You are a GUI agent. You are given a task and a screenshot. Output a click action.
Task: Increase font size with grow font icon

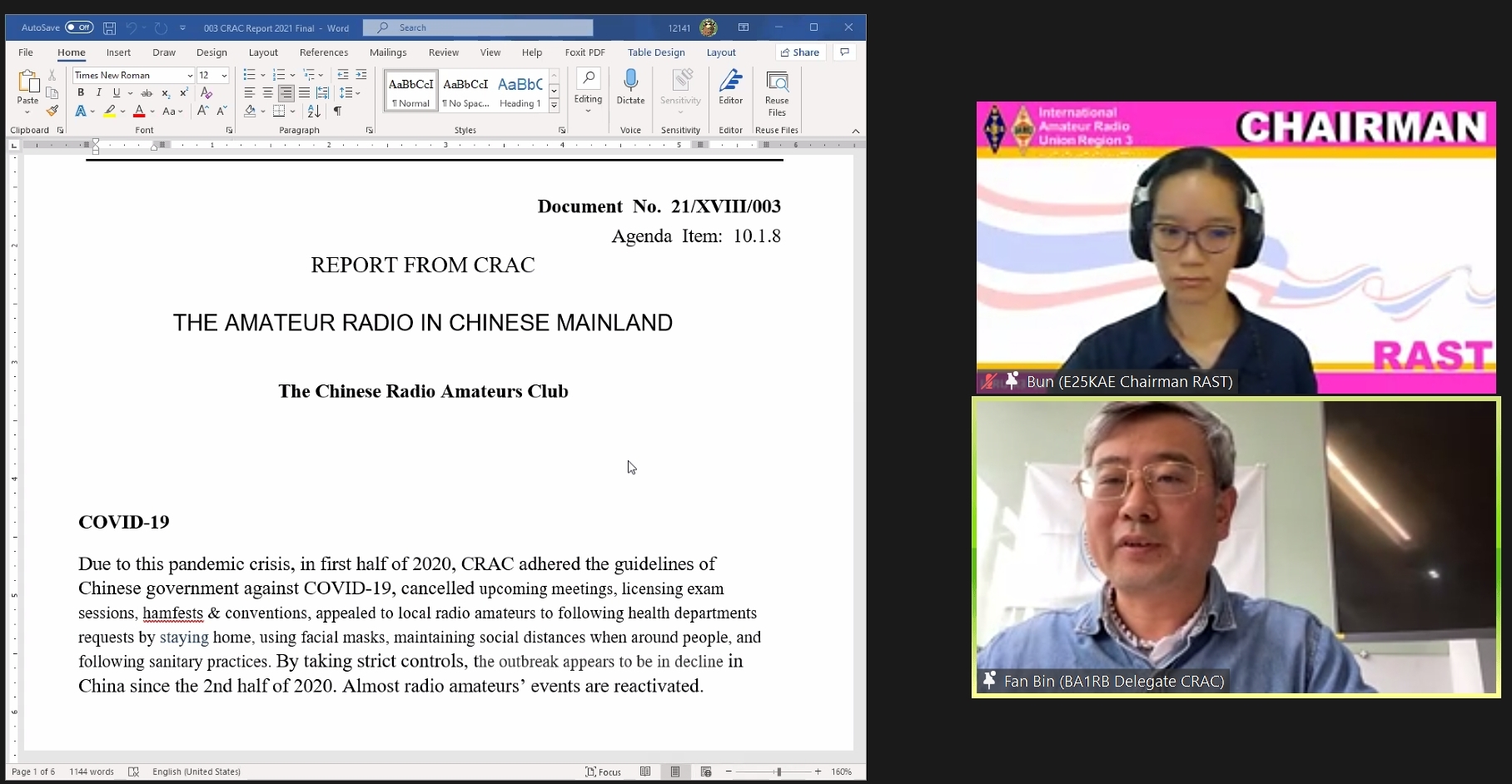[202, 111]
